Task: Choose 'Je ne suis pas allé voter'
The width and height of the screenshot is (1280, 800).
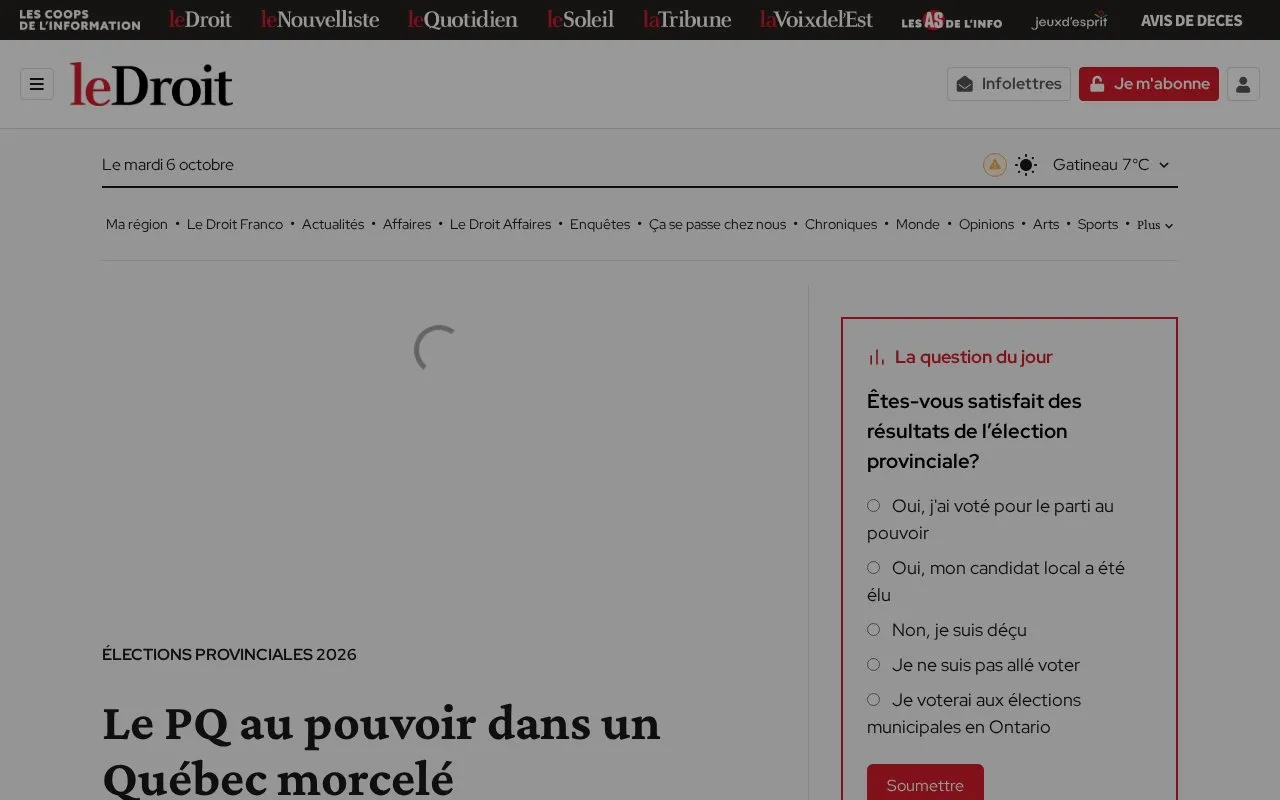Action: point(873,665)
